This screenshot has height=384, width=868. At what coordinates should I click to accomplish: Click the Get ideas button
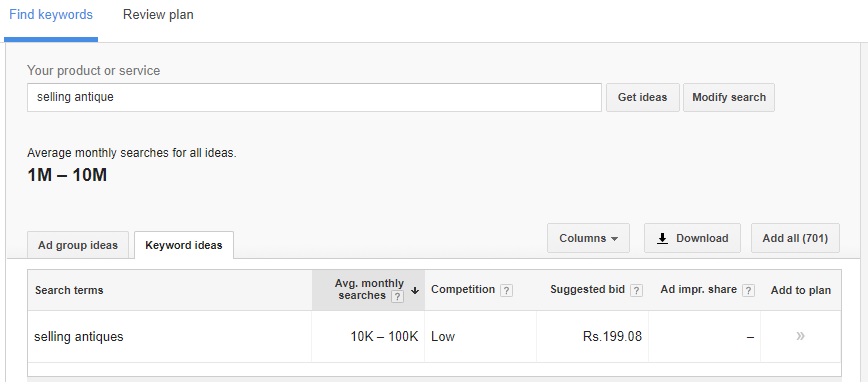tap(642, 97)
